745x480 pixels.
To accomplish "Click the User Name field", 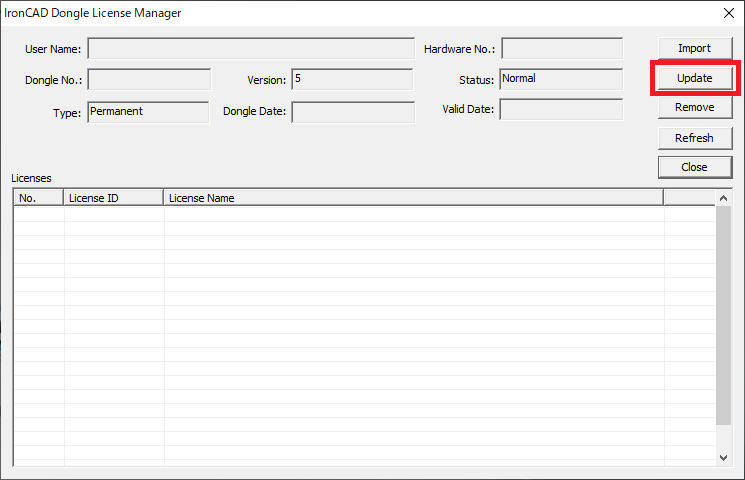I will coord(251,48).
